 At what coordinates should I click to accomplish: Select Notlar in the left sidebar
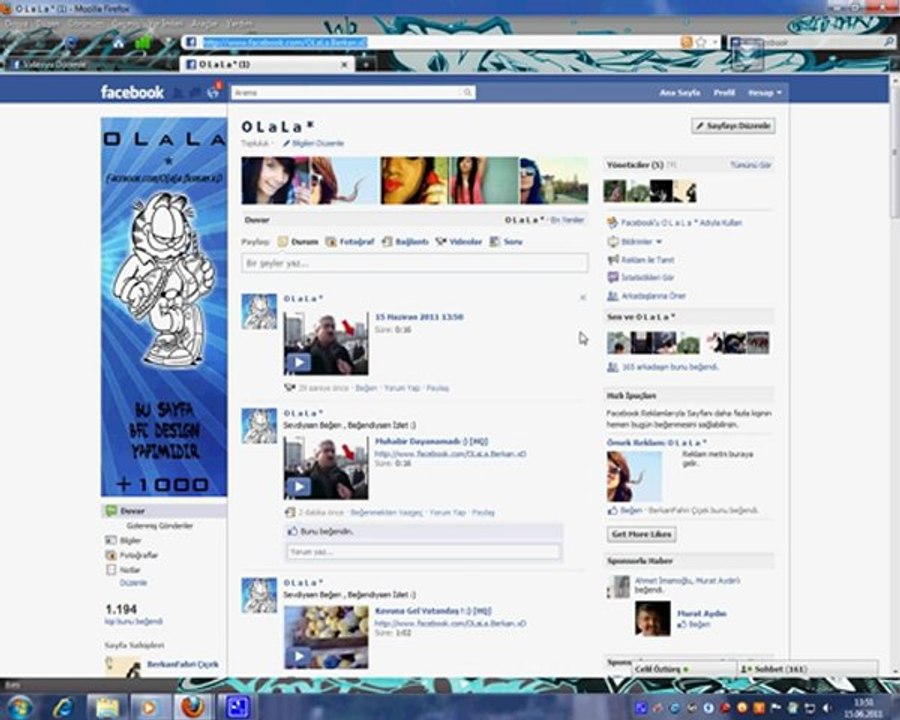tap(130, 570)
